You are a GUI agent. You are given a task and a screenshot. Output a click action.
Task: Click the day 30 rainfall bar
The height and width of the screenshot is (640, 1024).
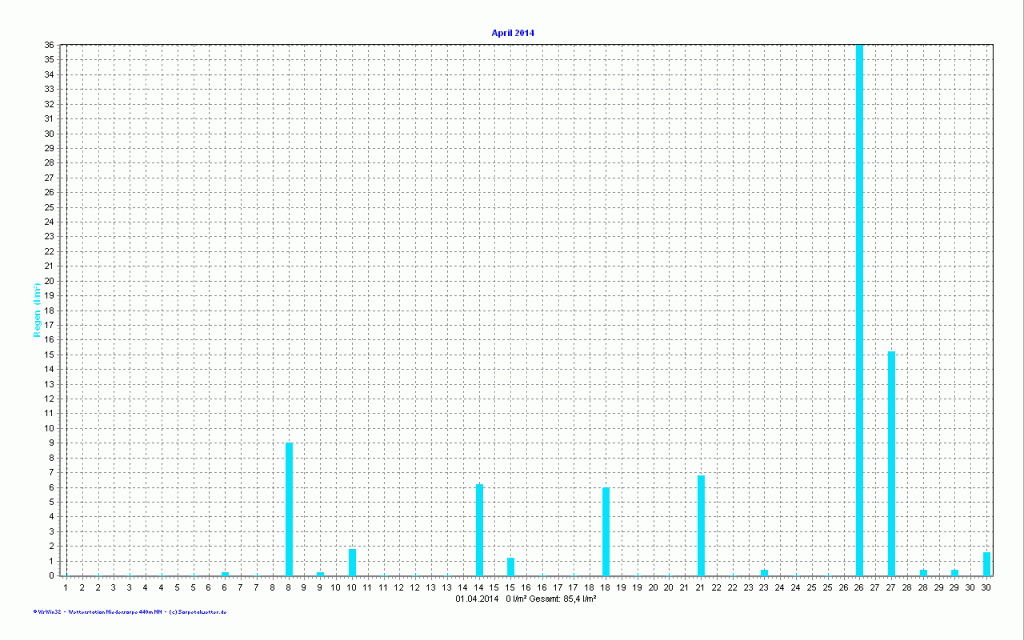coord(986,564)
